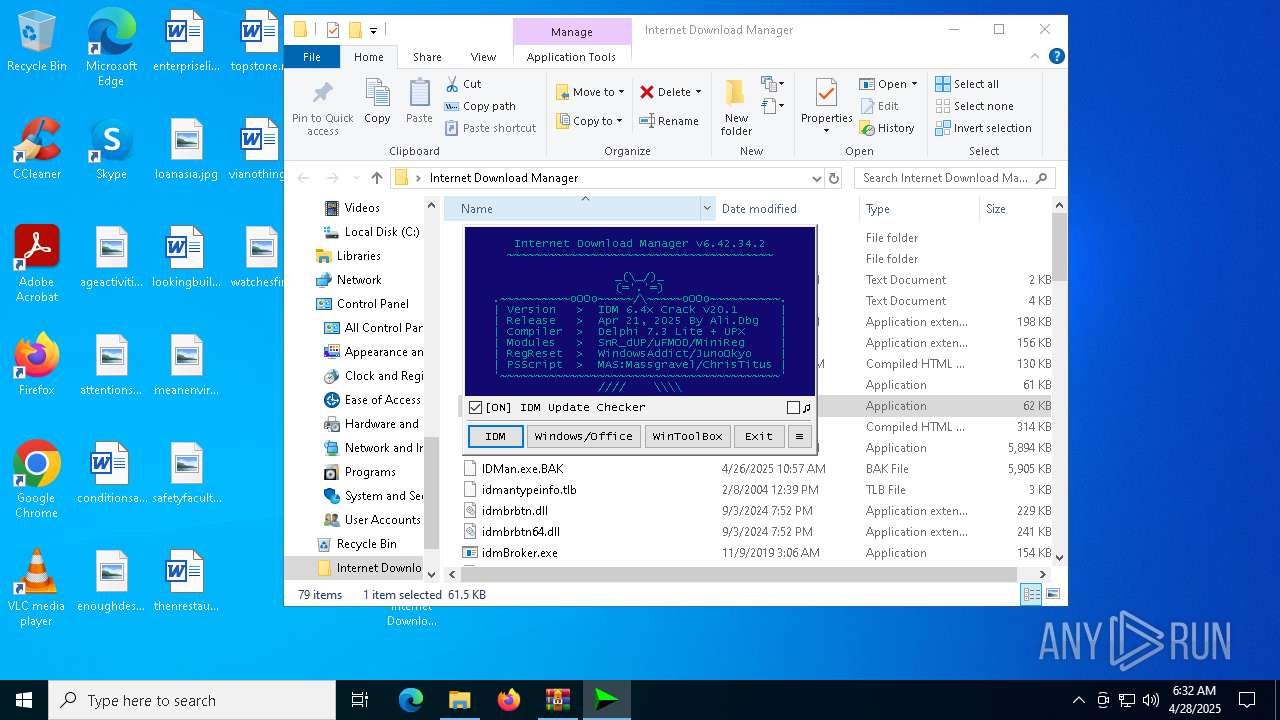
Task: Click Select all in the ribbon
Action: [967, 84]
